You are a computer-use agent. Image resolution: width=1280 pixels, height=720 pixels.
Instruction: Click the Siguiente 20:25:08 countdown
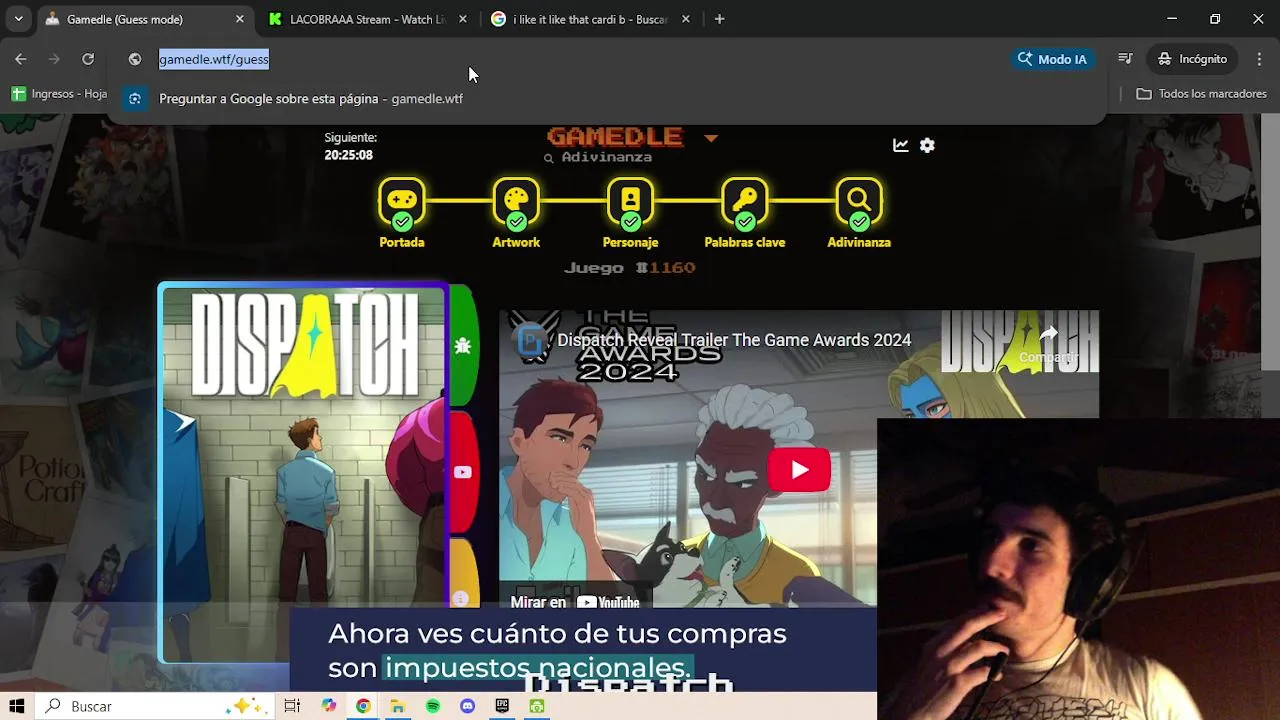(x=349, y=146)
